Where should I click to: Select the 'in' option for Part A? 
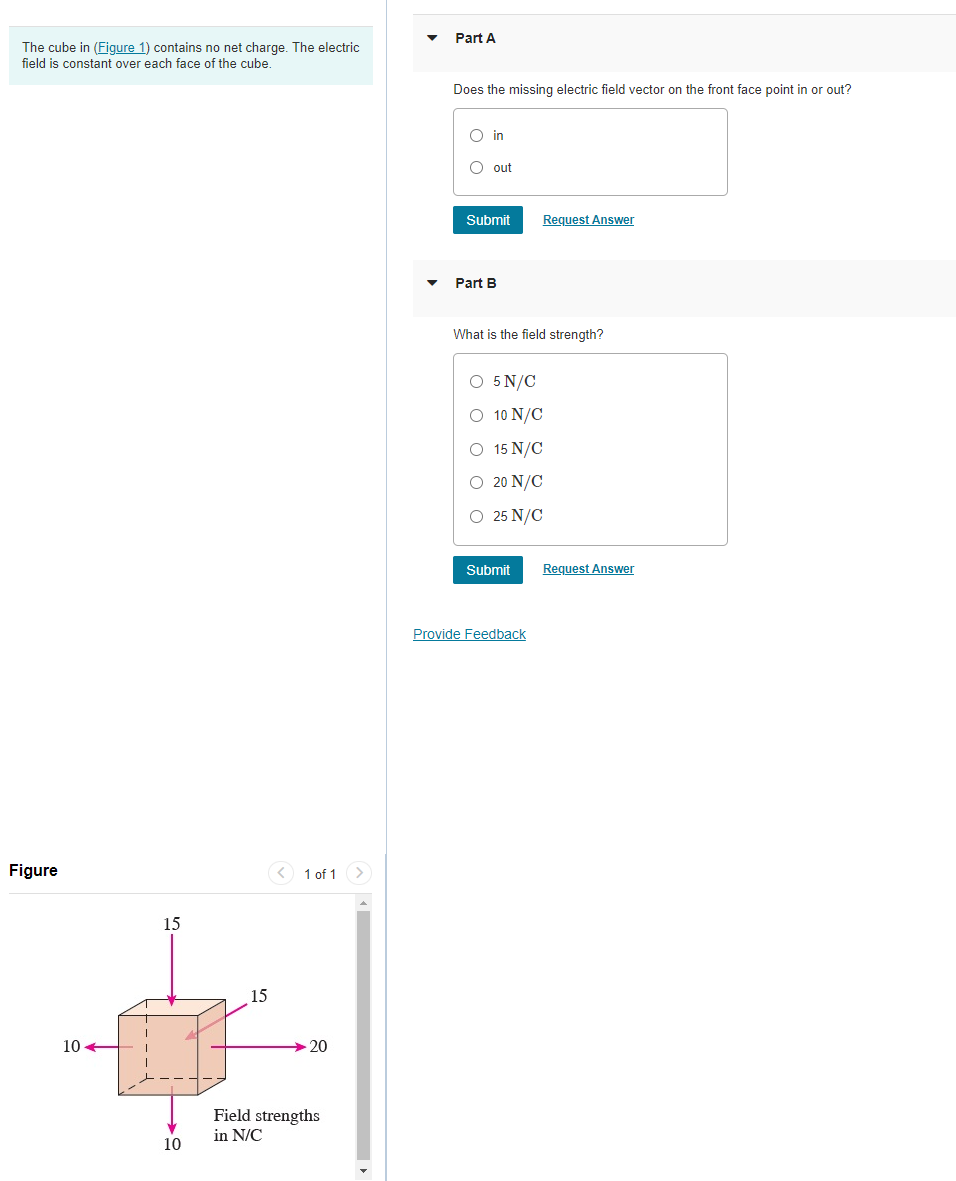point(476,135)
